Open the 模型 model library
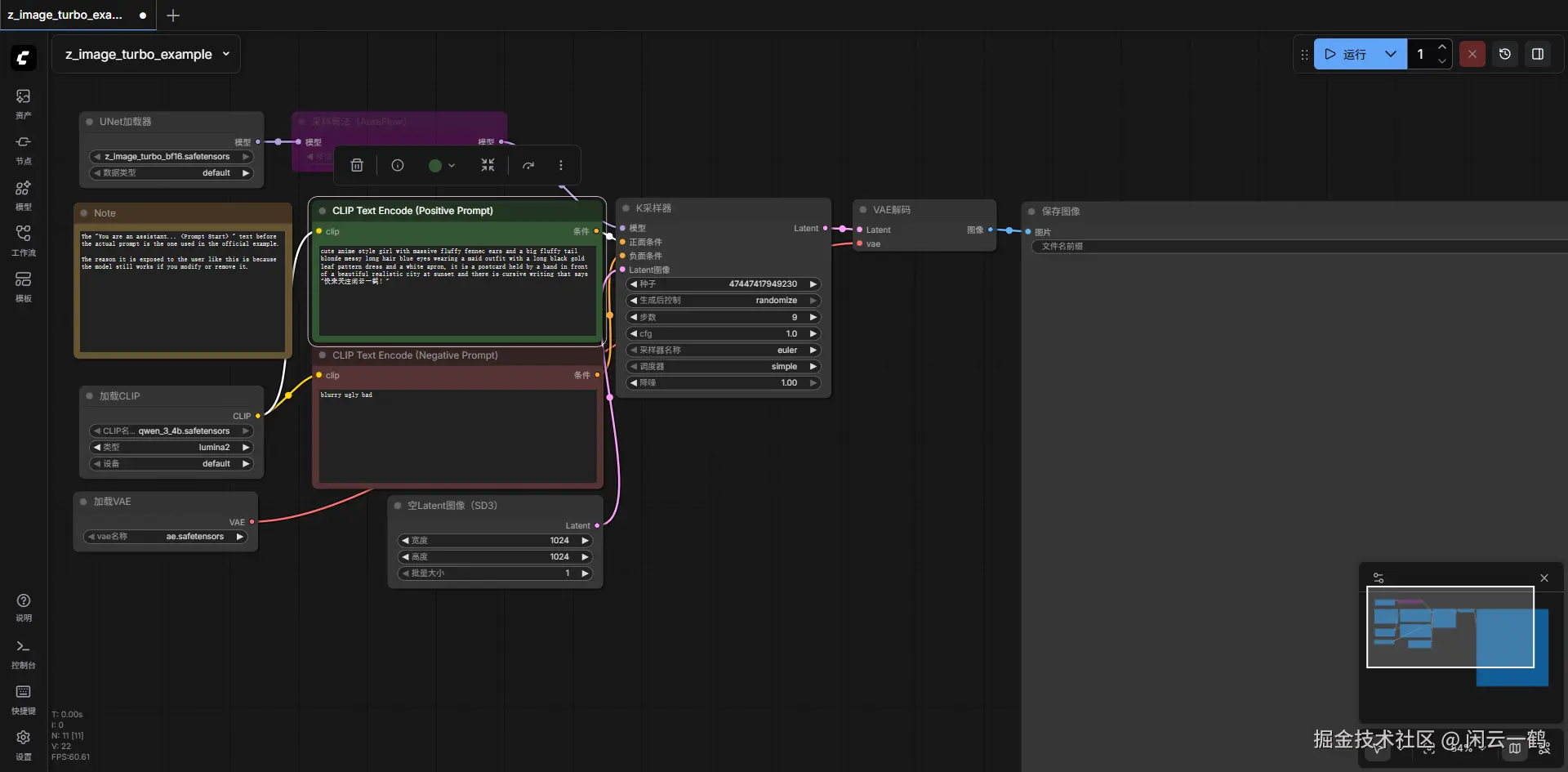Screen dimensions: 1568x772 coord(24,194)
